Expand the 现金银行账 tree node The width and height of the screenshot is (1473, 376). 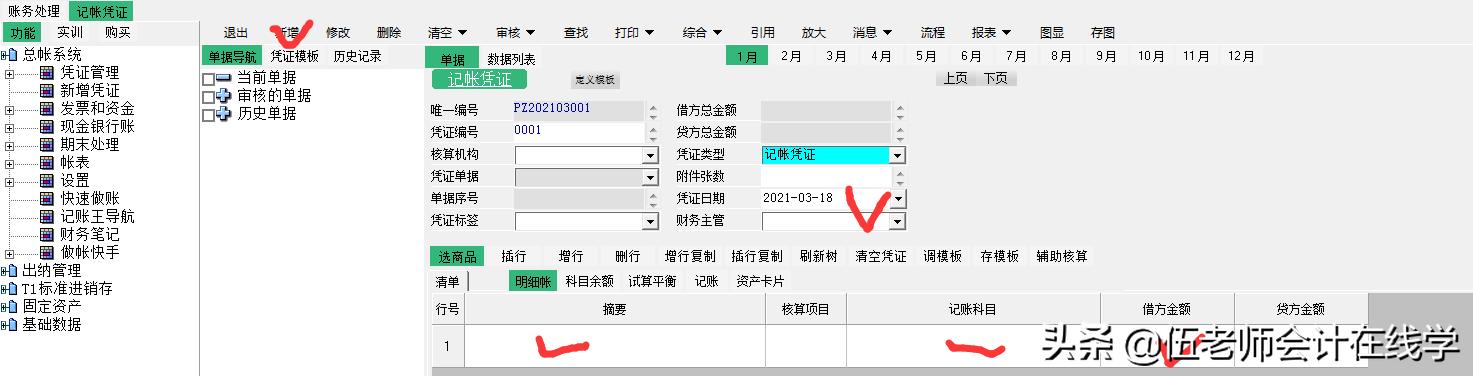9,127
